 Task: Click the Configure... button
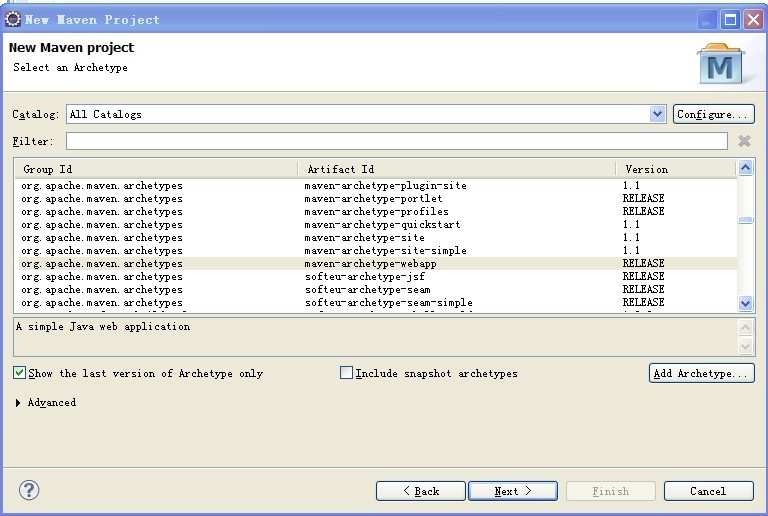tap(713, 114)
